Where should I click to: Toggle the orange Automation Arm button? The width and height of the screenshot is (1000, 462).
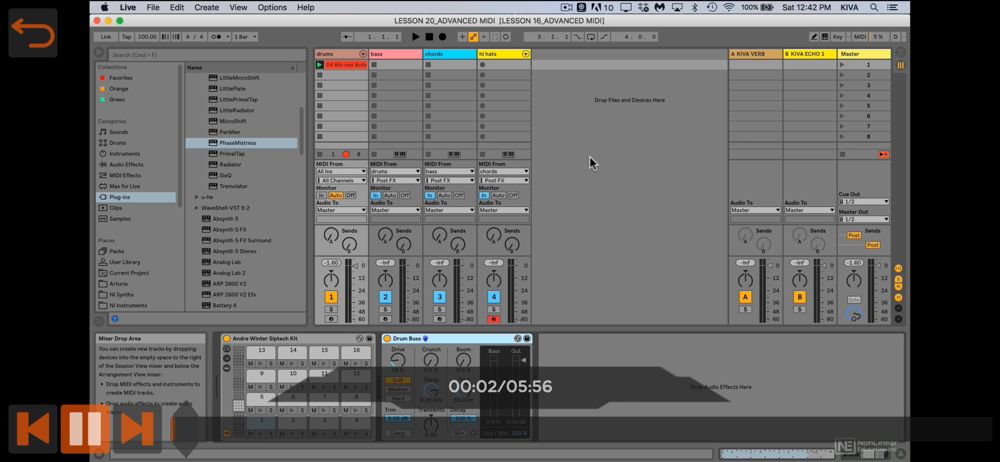pos(473,37)
